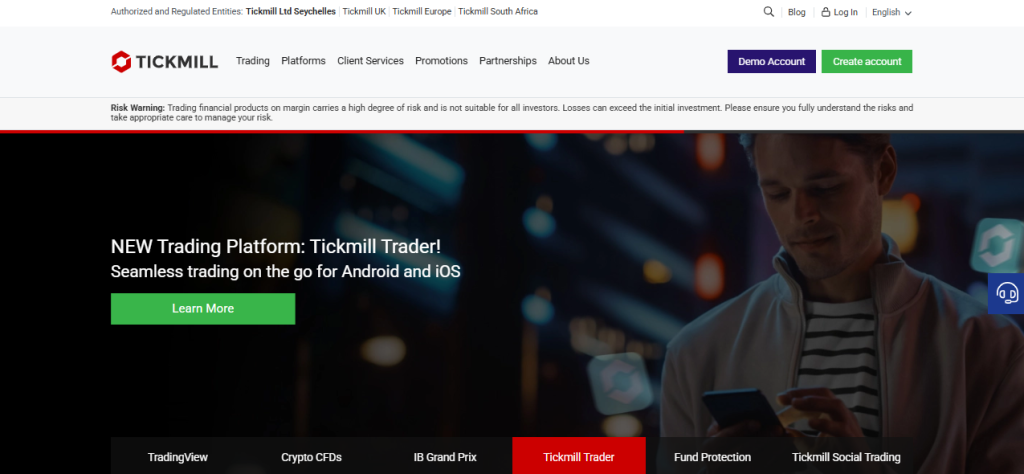Select Tickmill Europe entity
This screenshot has width=1024, height=474.
(x=422, y=11)
